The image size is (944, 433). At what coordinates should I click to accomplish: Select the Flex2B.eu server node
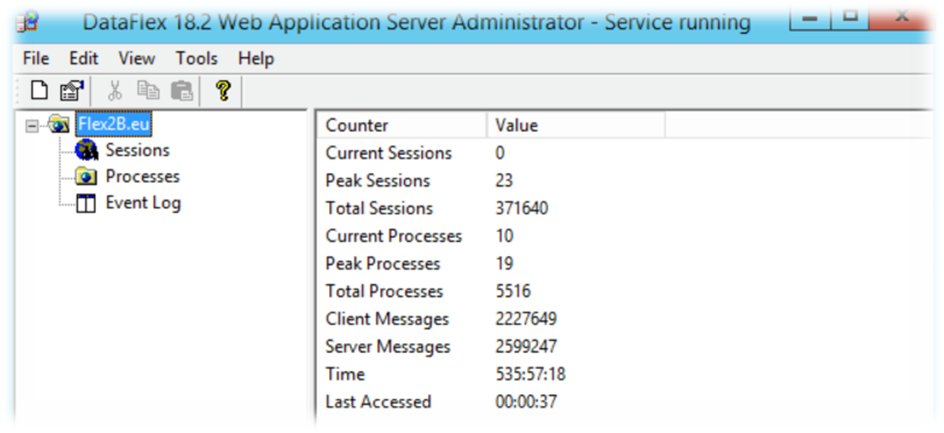click(x=113, y=125)
